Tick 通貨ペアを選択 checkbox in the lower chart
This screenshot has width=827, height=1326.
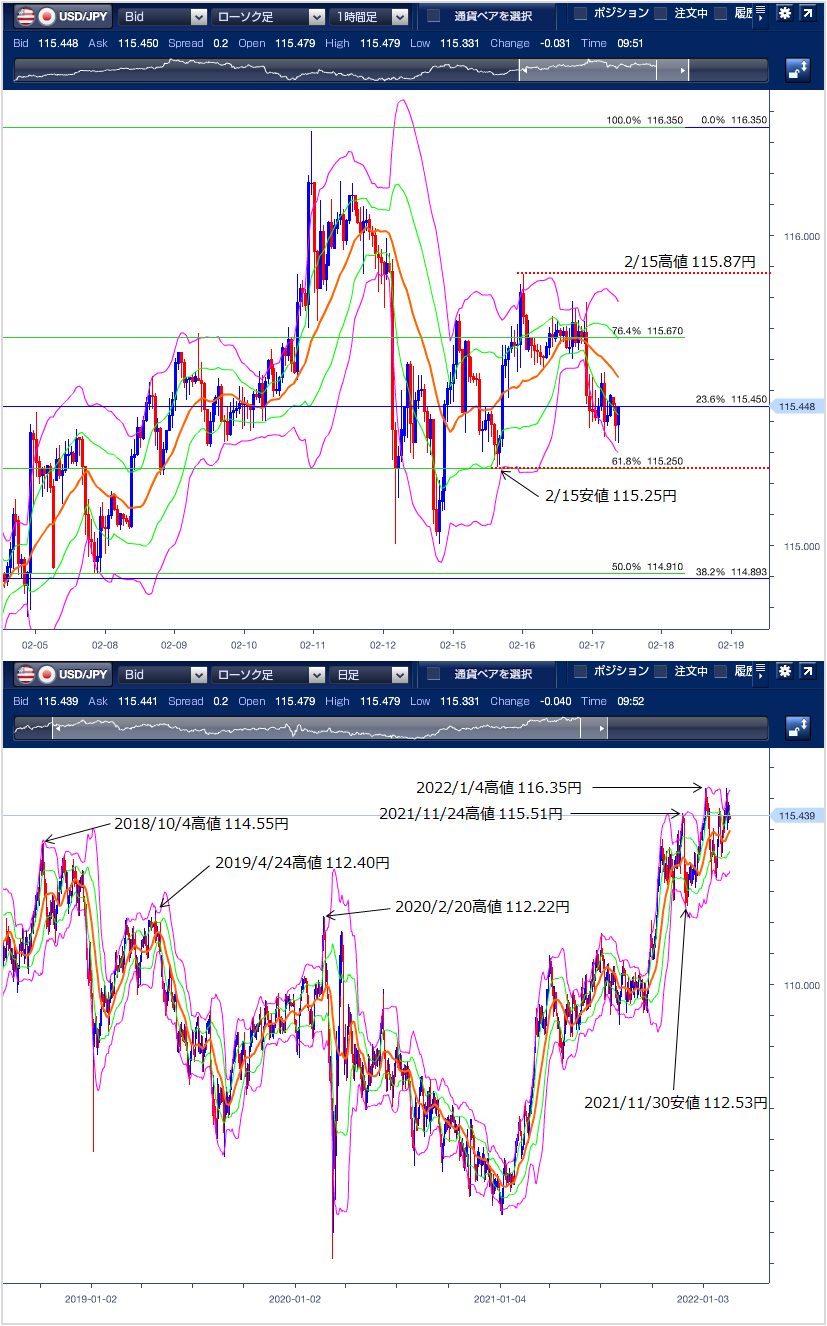click(x=434, y=674)
